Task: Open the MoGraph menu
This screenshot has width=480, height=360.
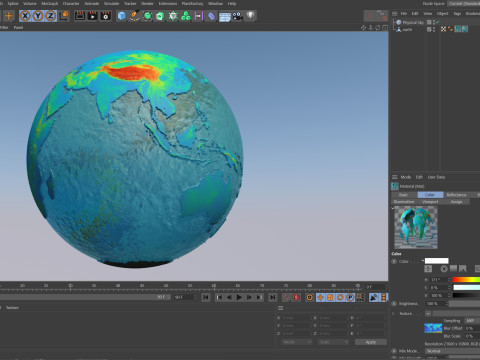Action: (x=49, y=3)
